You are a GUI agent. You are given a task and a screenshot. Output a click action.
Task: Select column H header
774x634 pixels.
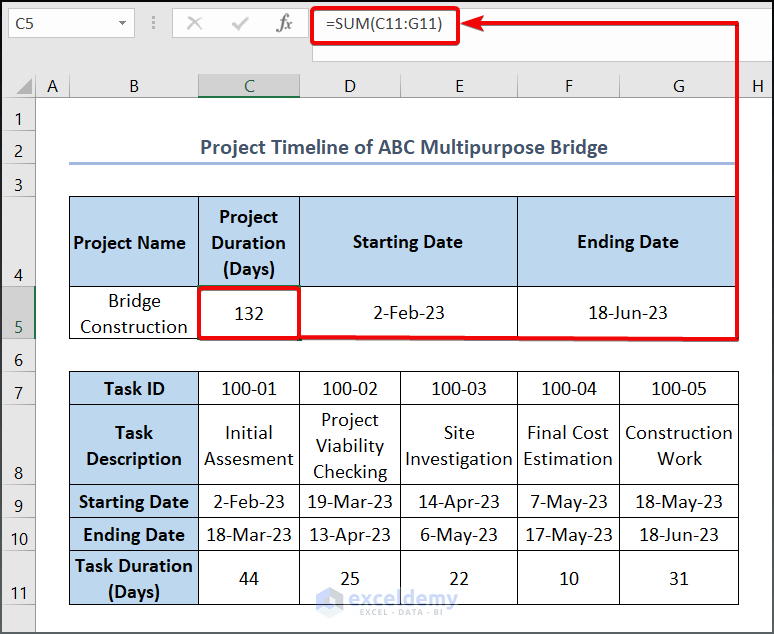pyautogui.click(x=758, y=86)
